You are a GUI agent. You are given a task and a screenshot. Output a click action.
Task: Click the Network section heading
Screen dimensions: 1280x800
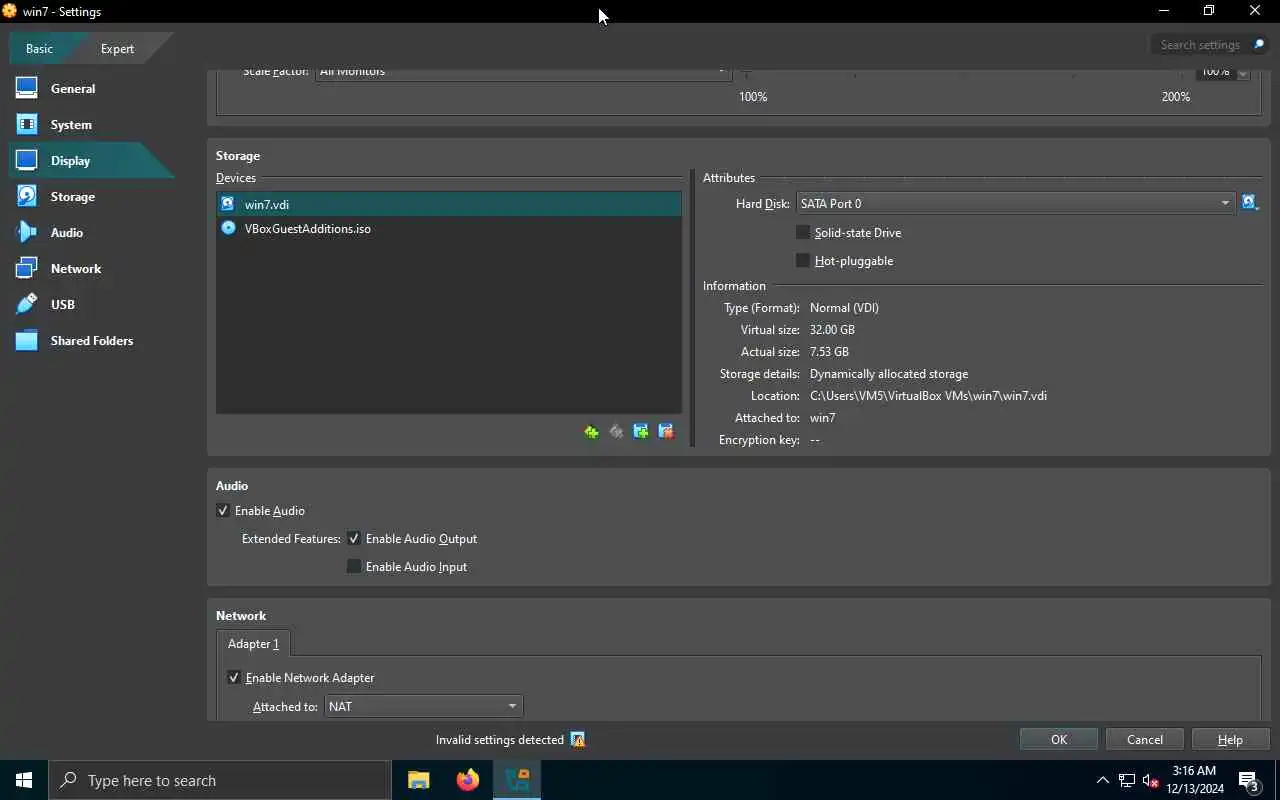[x=241, y=616]
